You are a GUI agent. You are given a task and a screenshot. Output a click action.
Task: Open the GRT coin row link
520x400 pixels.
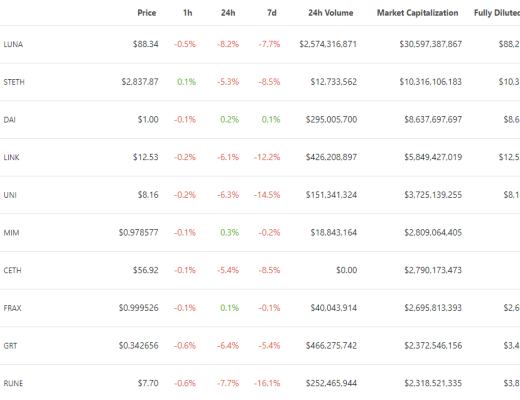click(x=10, y=346)
